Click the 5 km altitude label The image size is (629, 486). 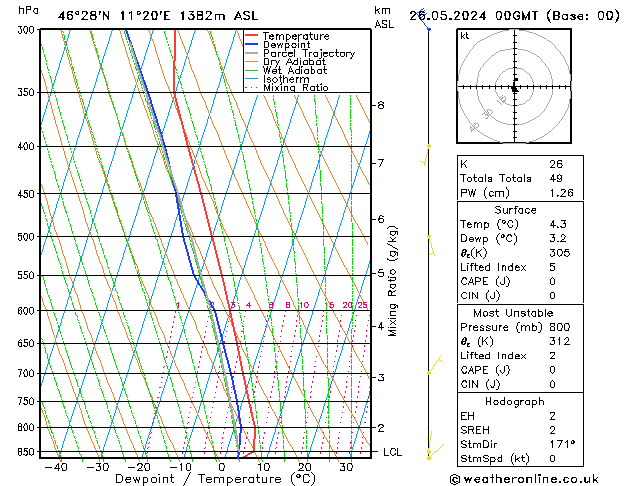[381, 273]
